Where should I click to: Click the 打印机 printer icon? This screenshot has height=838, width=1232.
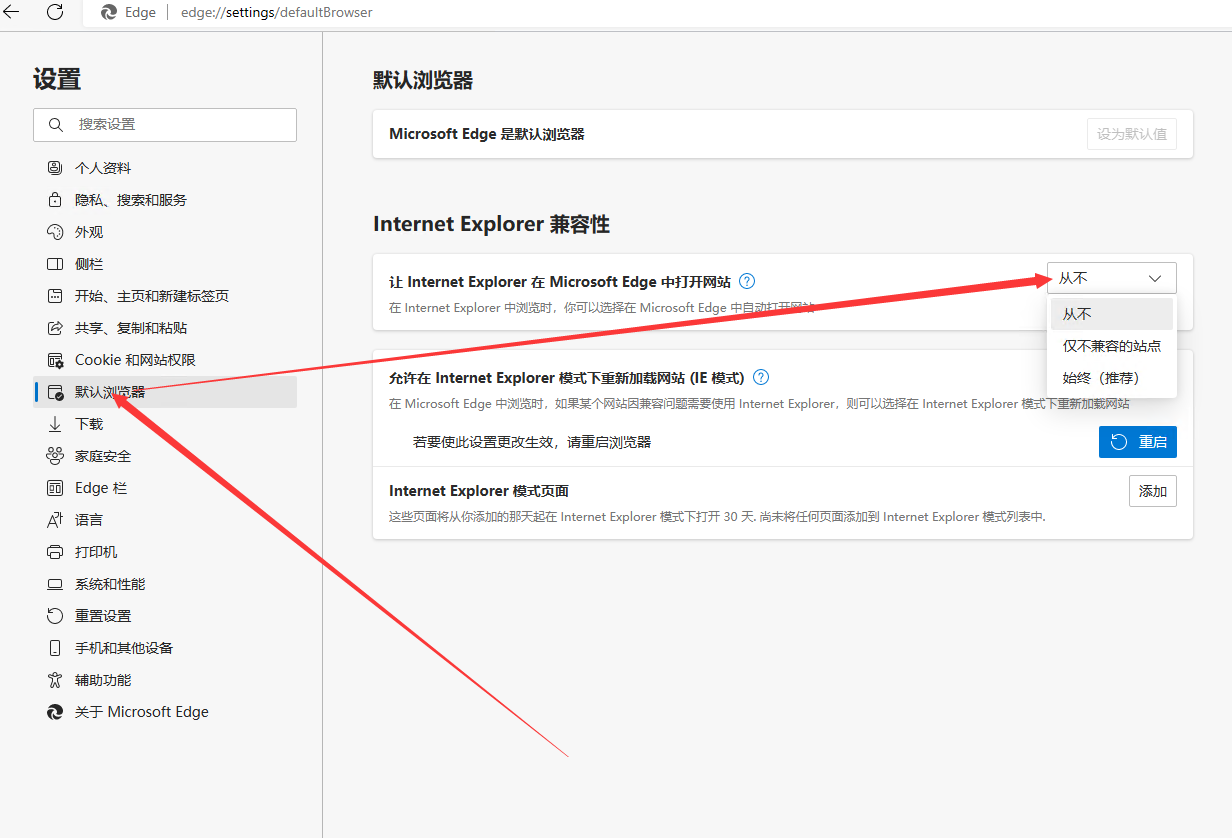(55, 552)
